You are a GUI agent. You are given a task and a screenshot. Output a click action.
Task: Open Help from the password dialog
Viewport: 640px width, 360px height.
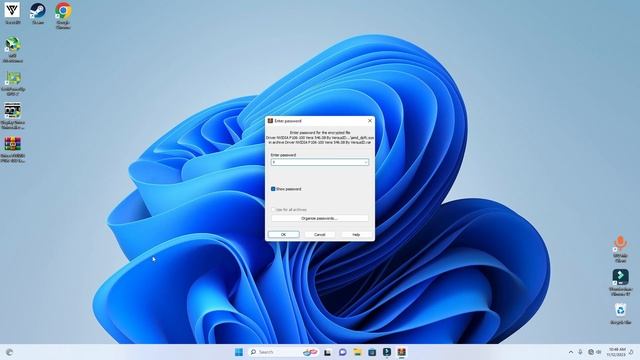click(356, 235)
